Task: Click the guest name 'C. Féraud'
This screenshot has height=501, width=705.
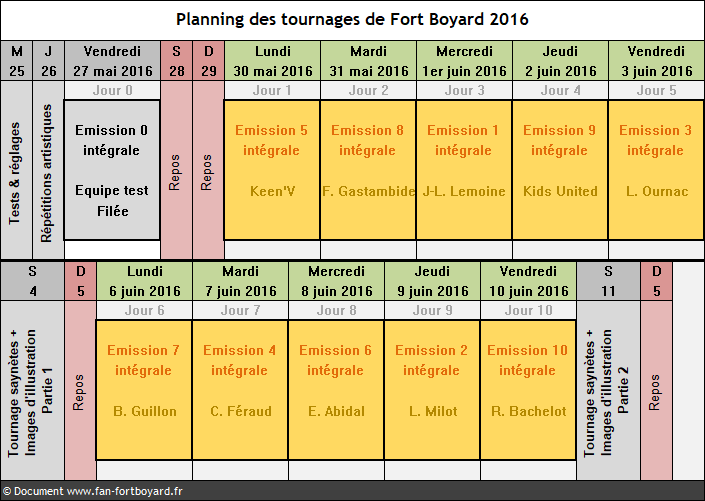Action: click(241, 411)
